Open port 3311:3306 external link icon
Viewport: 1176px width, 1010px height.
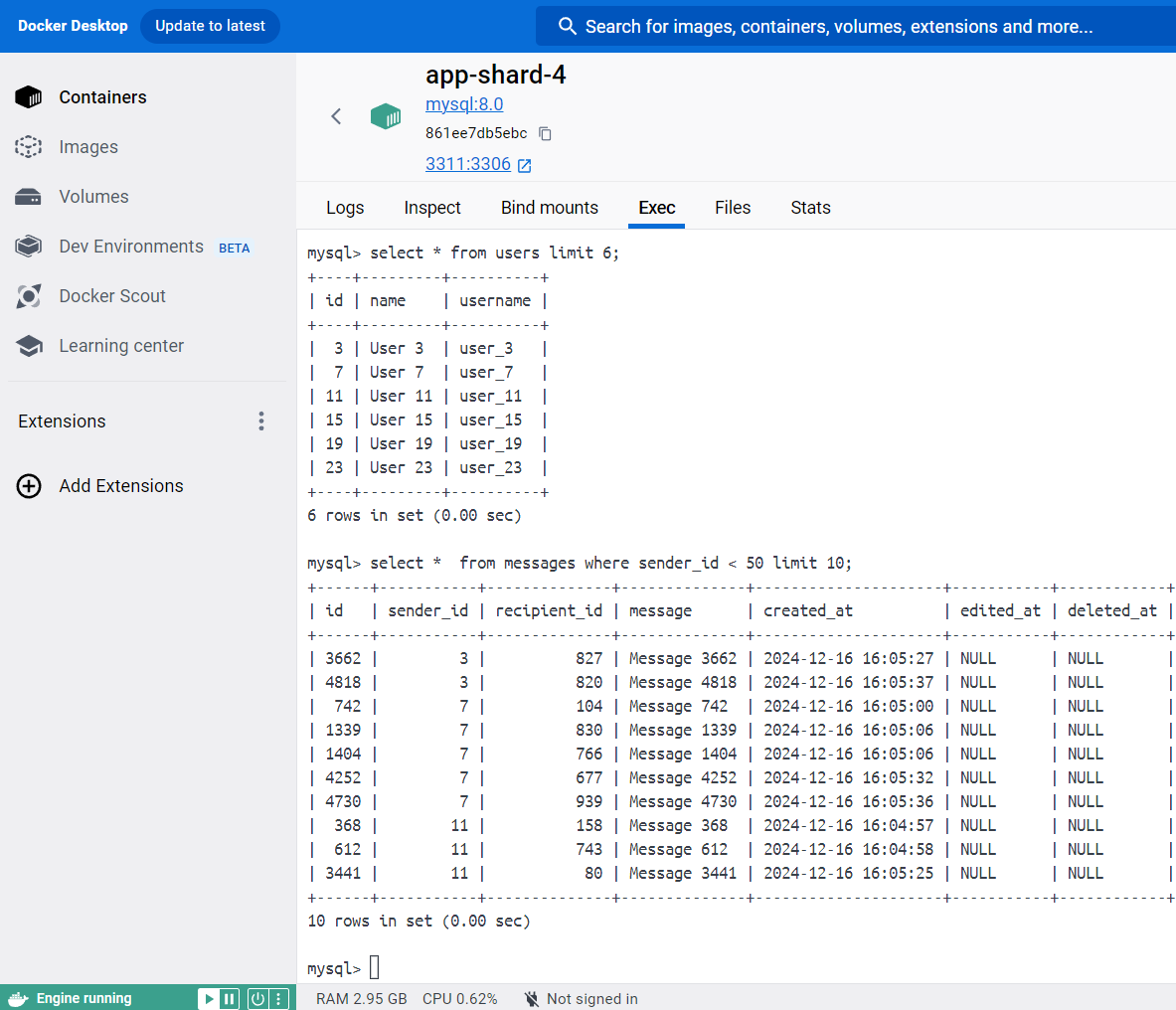[x=524, y=166]
